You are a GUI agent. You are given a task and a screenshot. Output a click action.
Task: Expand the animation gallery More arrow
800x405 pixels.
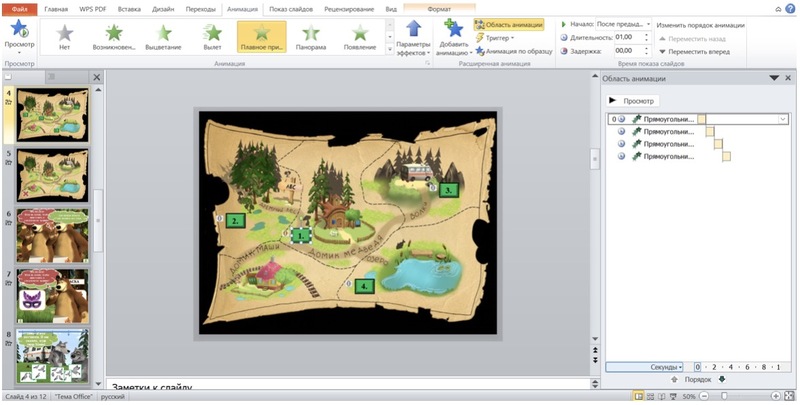[390, 49]
